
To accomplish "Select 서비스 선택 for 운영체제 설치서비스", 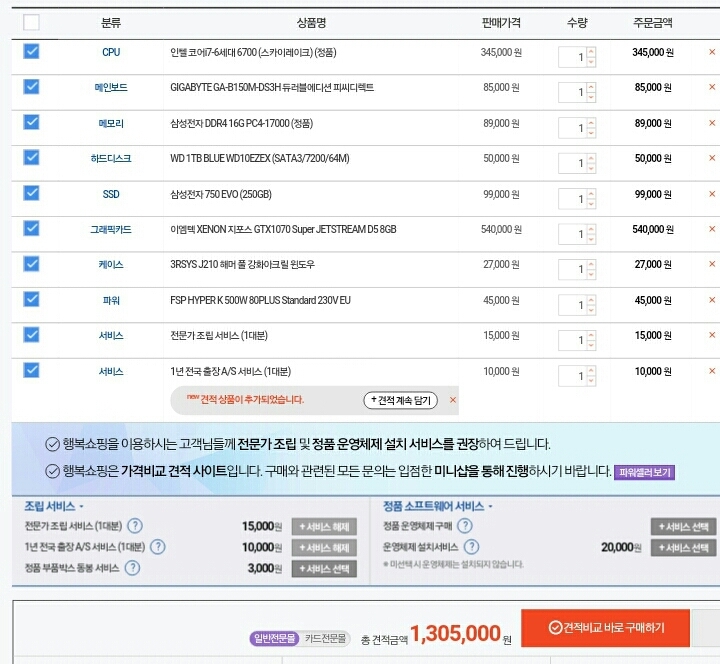I will 684,548.
